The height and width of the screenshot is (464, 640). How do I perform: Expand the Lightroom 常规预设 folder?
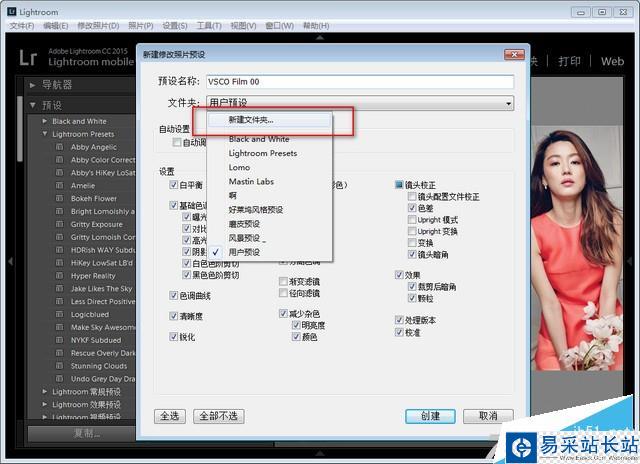click(44, 392)
